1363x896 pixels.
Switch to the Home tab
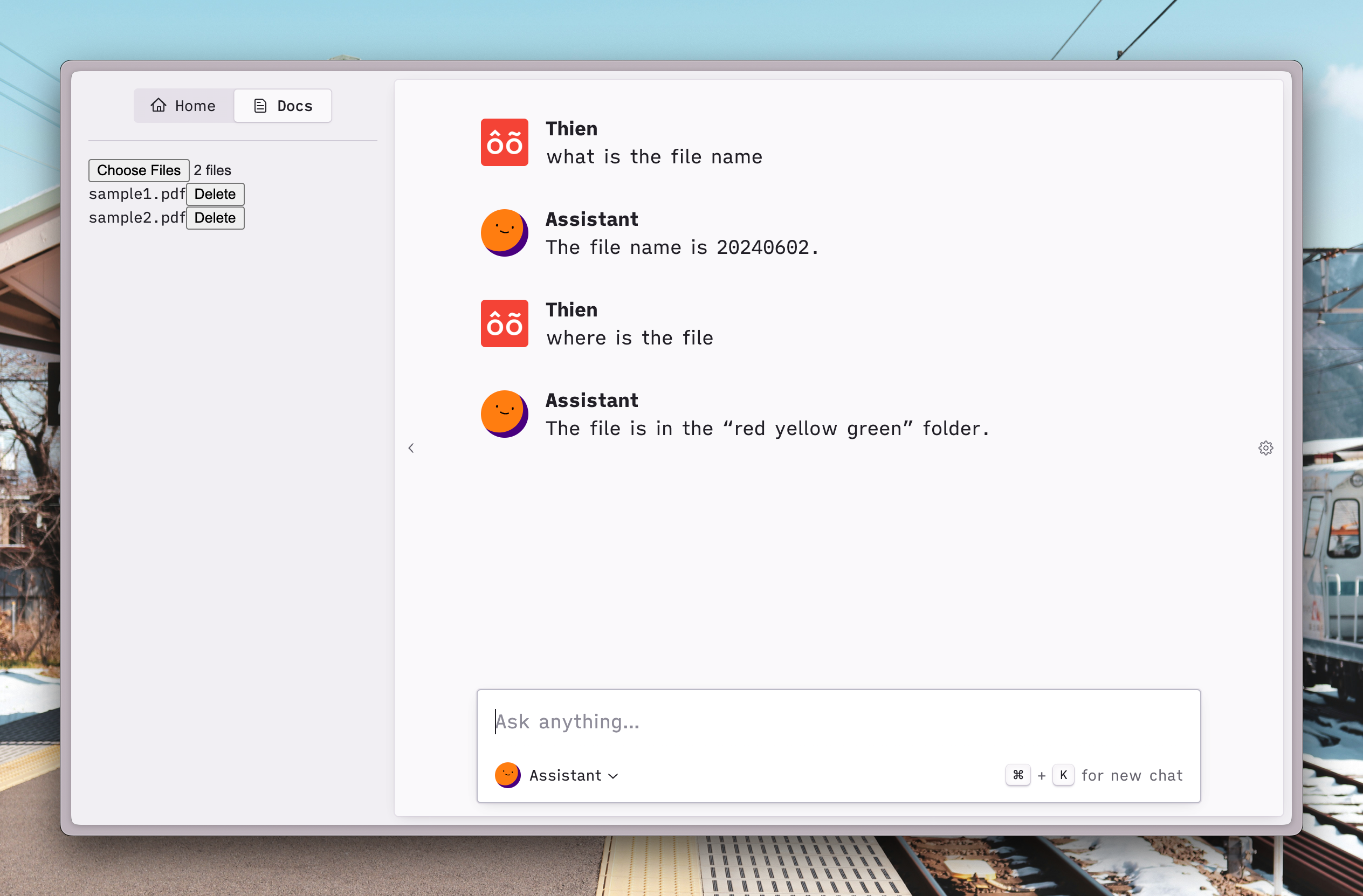pos(183,106)
